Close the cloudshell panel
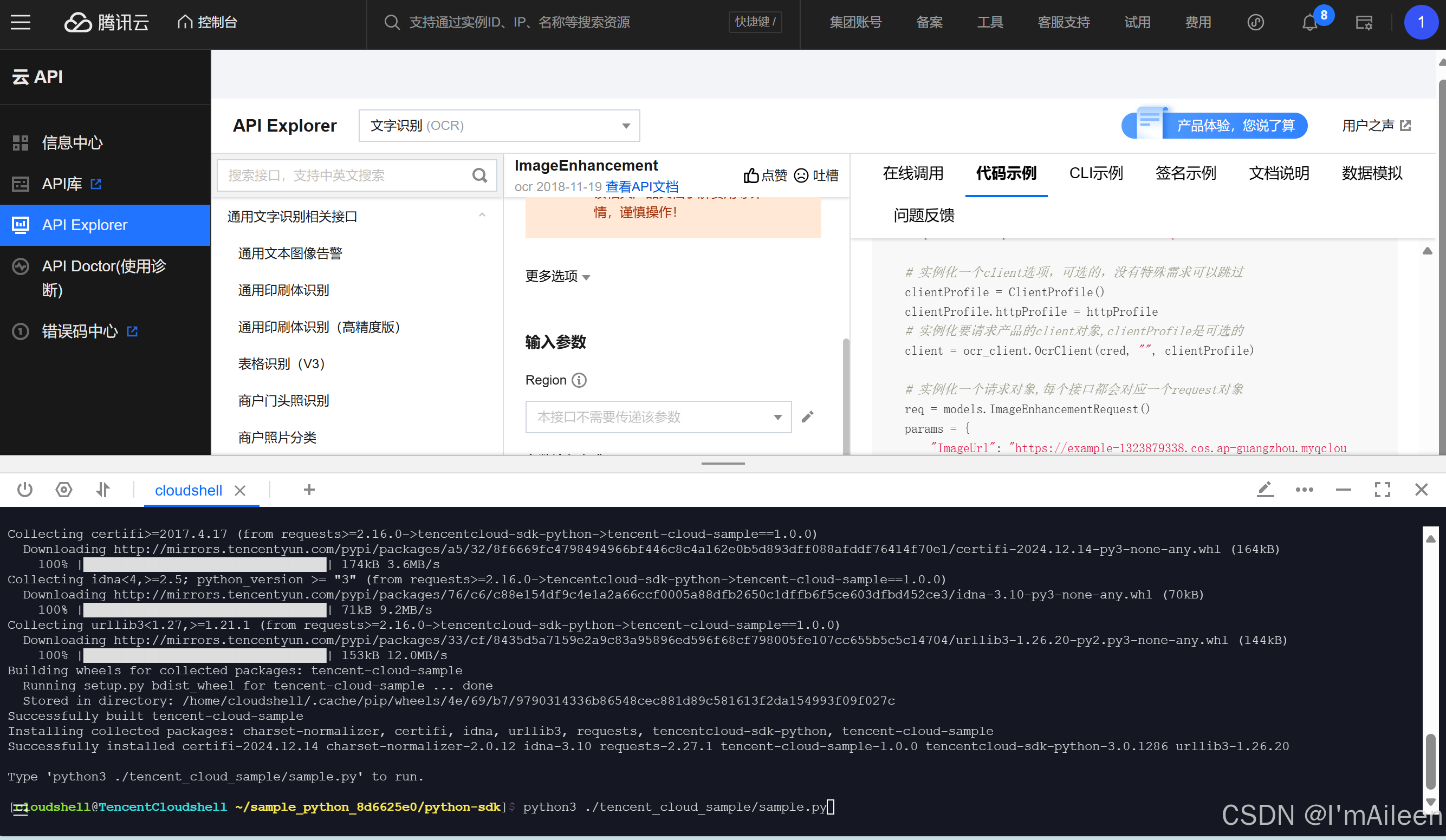1446x840 pixels. coord(1421,490)
